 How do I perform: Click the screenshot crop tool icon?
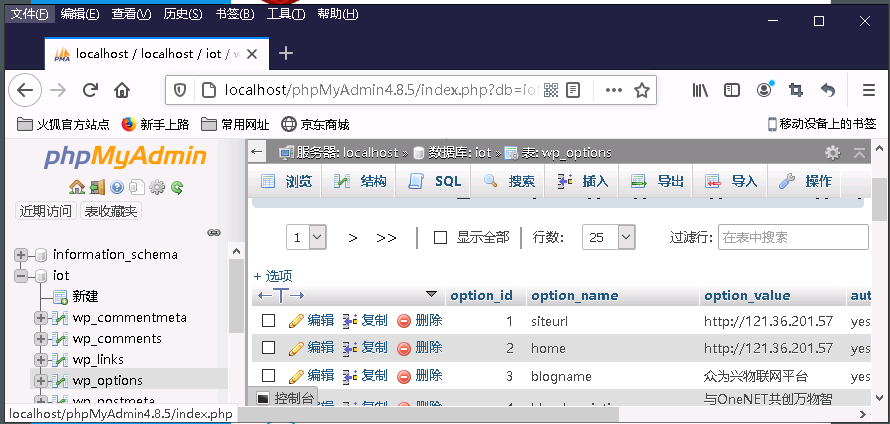796,90
